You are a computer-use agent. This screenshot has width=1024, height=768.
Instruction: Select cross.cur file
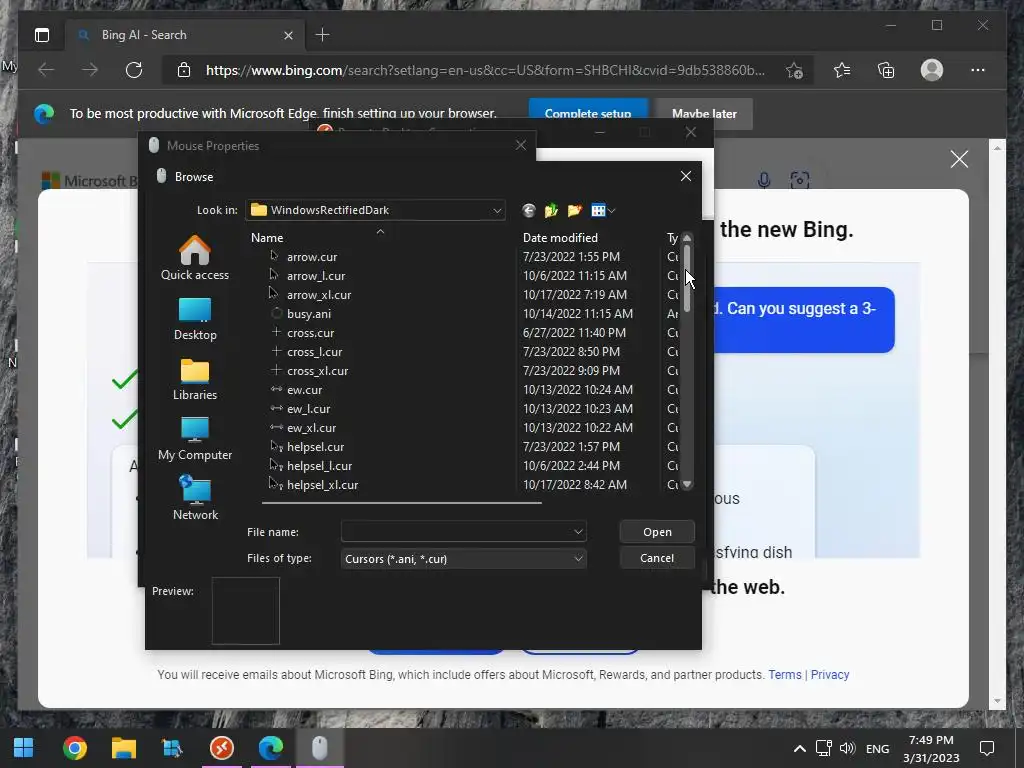(310, 332)
